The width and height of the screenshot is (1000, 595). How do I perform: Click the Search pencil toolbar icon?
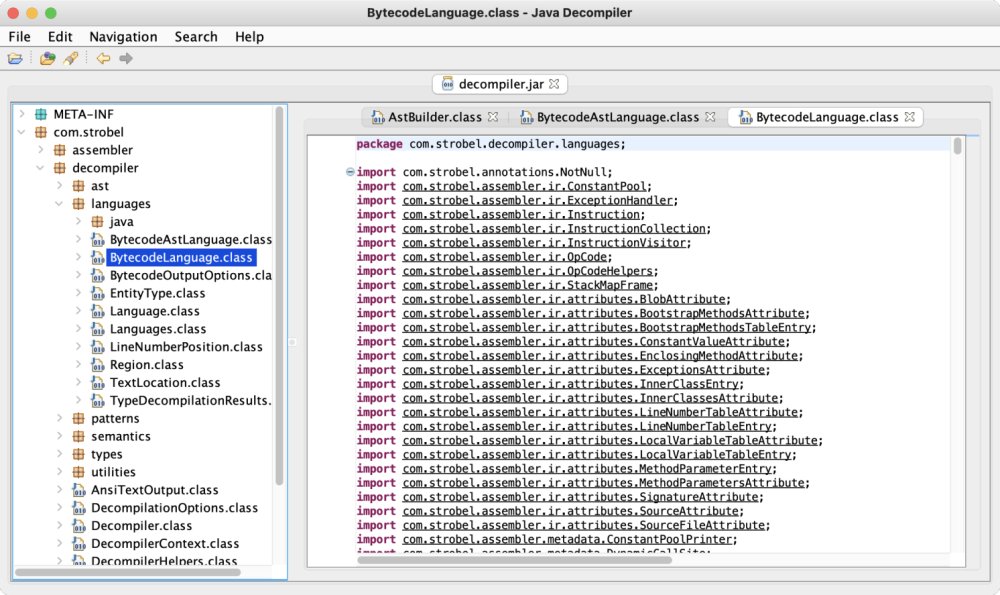pos(70,59)
